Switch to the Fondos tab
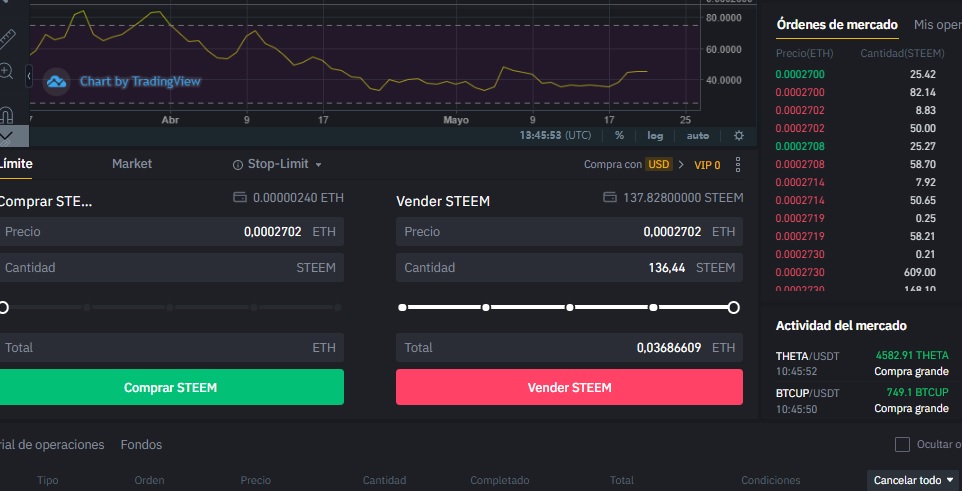The height and width of the screenshot is (491, 962). point(141,444)
